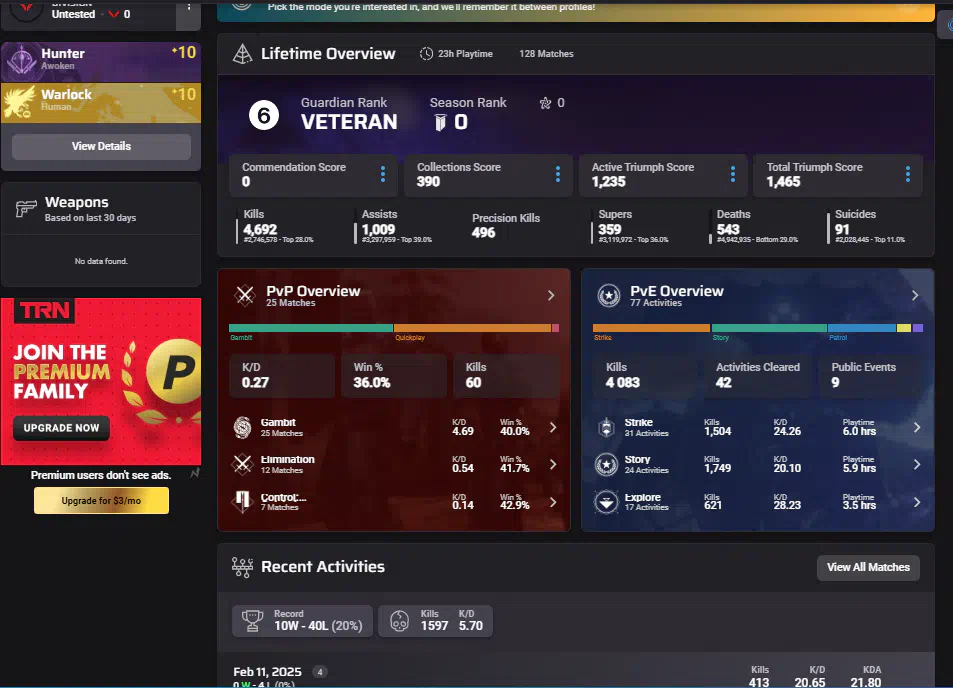
Task: Click the Recent Activities icon
Action: pos(241,567)
